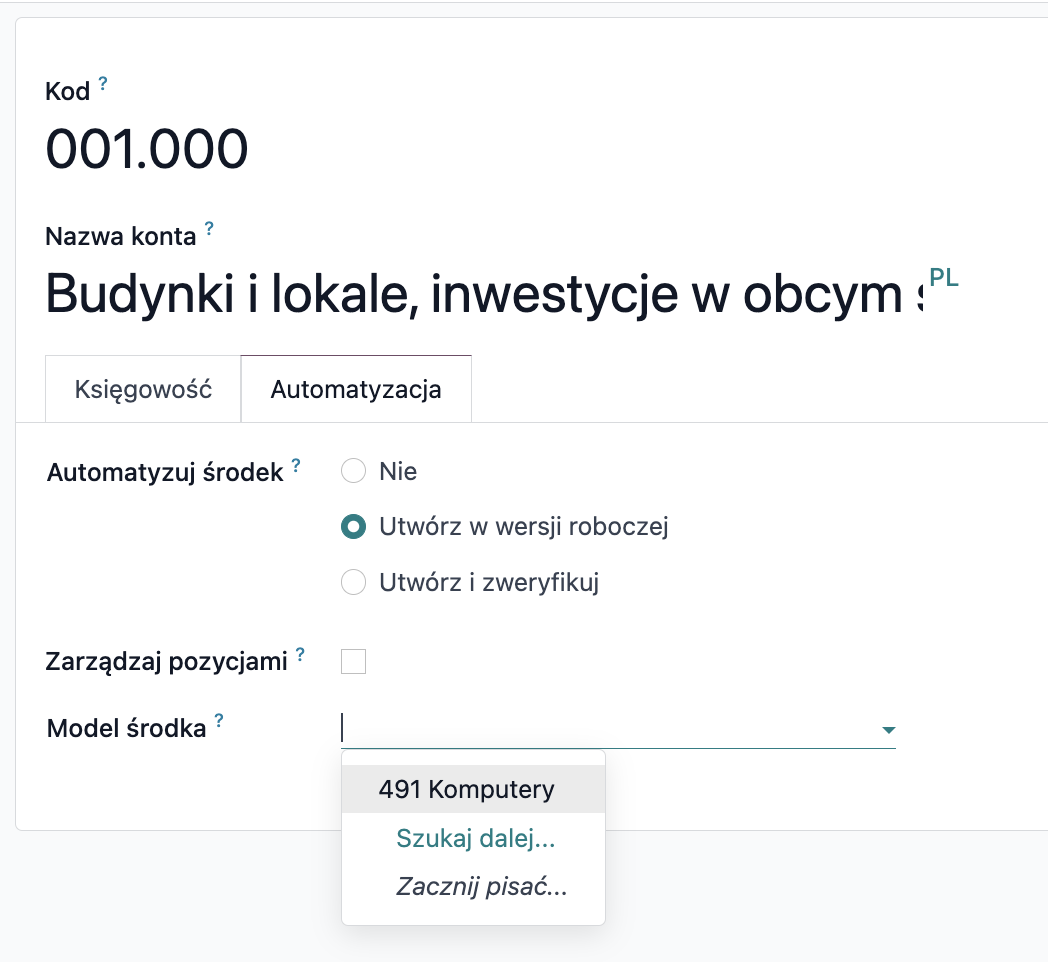Show tooltip for Zarządzaj pozycjami question mark

300,654
